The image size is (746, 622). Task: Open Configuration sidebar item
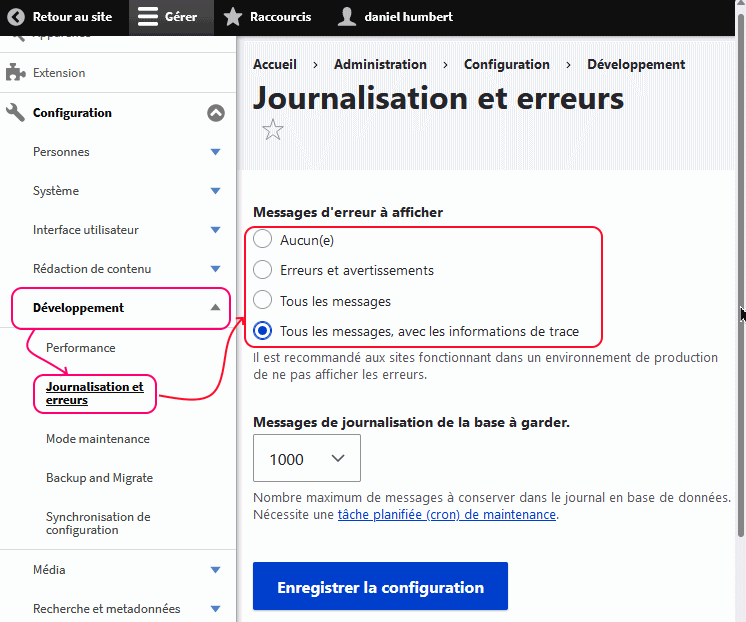(72, 113)
